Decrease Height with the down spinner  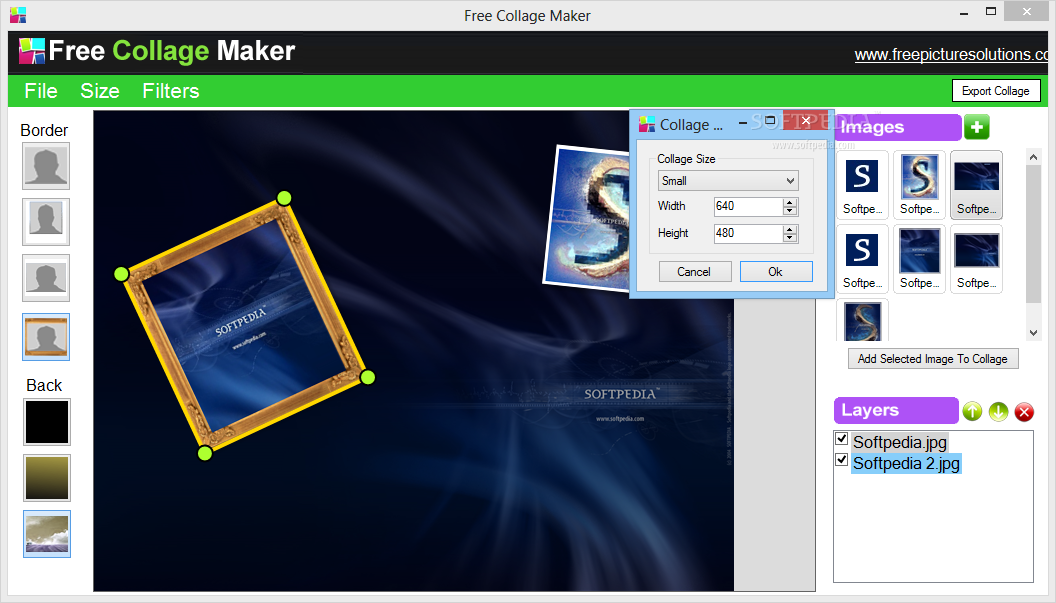pos(790,238)
